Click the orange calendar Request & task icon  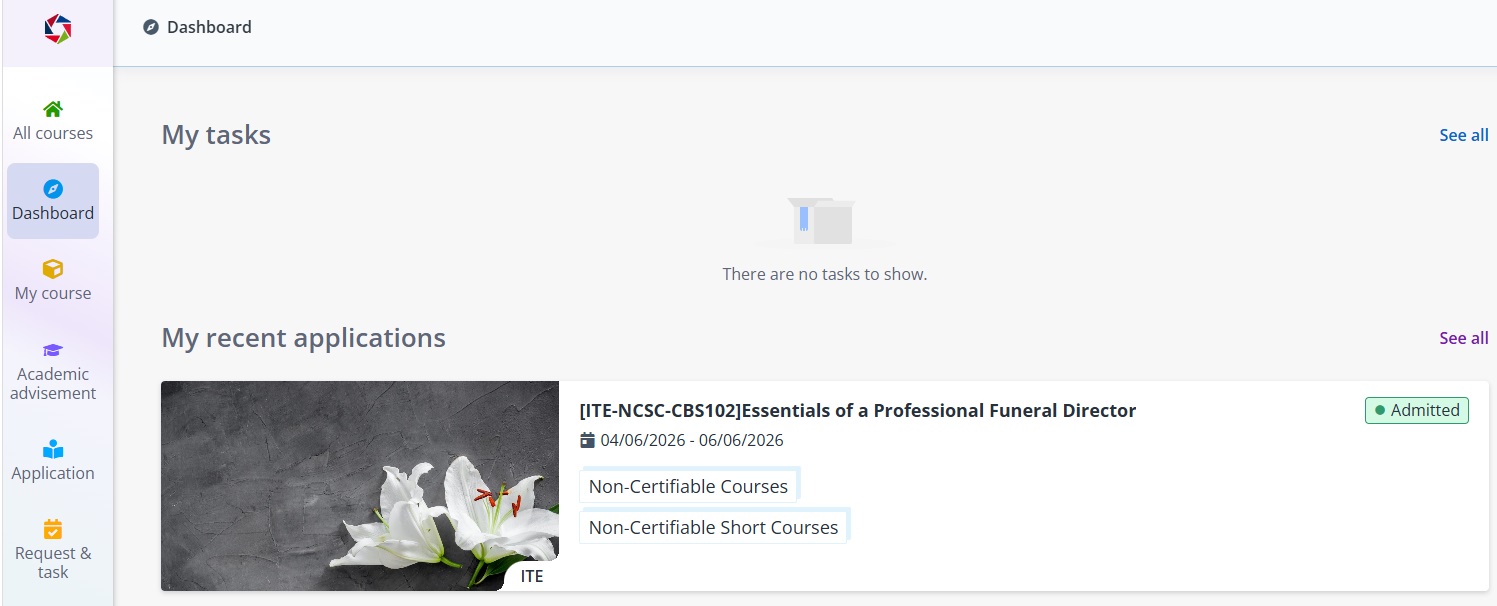[53, 529]
